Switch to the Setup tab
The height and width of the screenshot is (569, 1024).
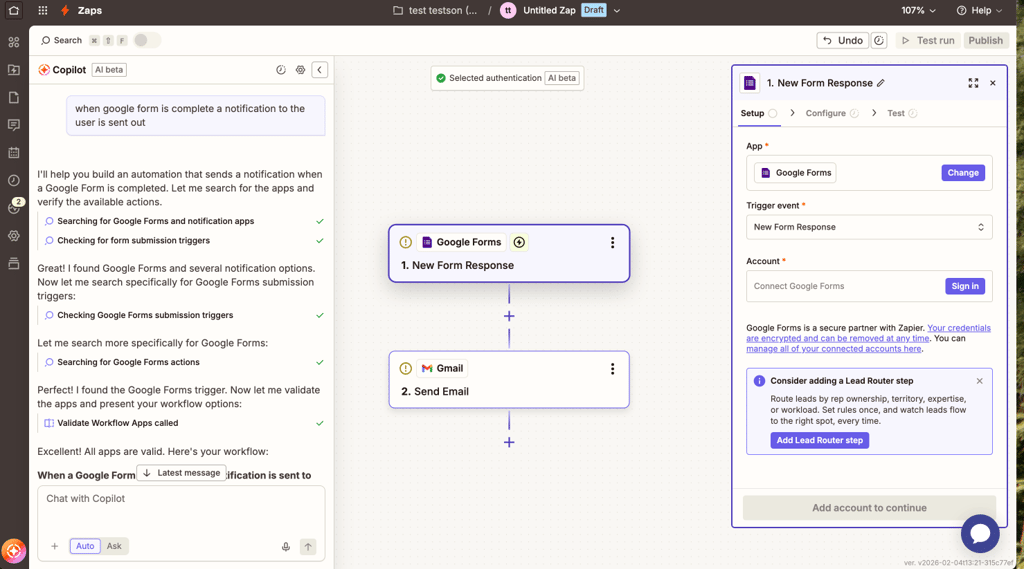tap(758, 113)
